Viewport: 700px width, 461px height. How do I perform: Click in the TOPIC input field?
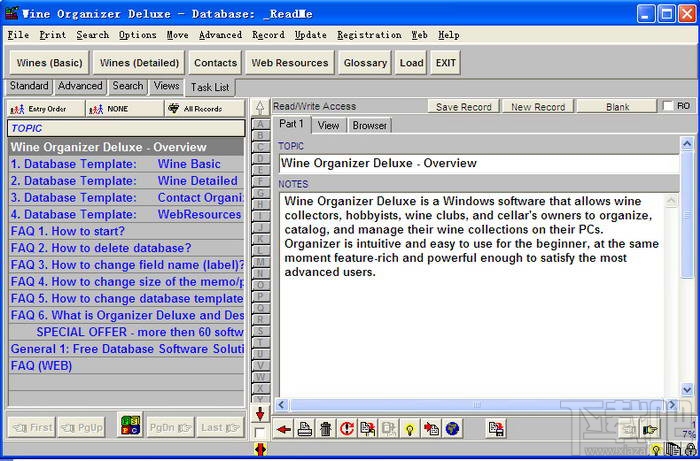point(479,163)
